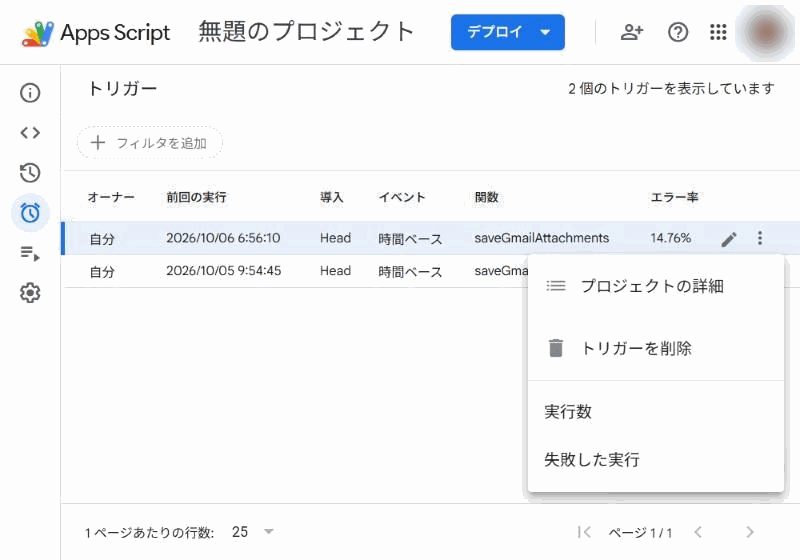Click the Apps Script logo
Viewport: 800px width, 560px height.
tap(38, 33)
